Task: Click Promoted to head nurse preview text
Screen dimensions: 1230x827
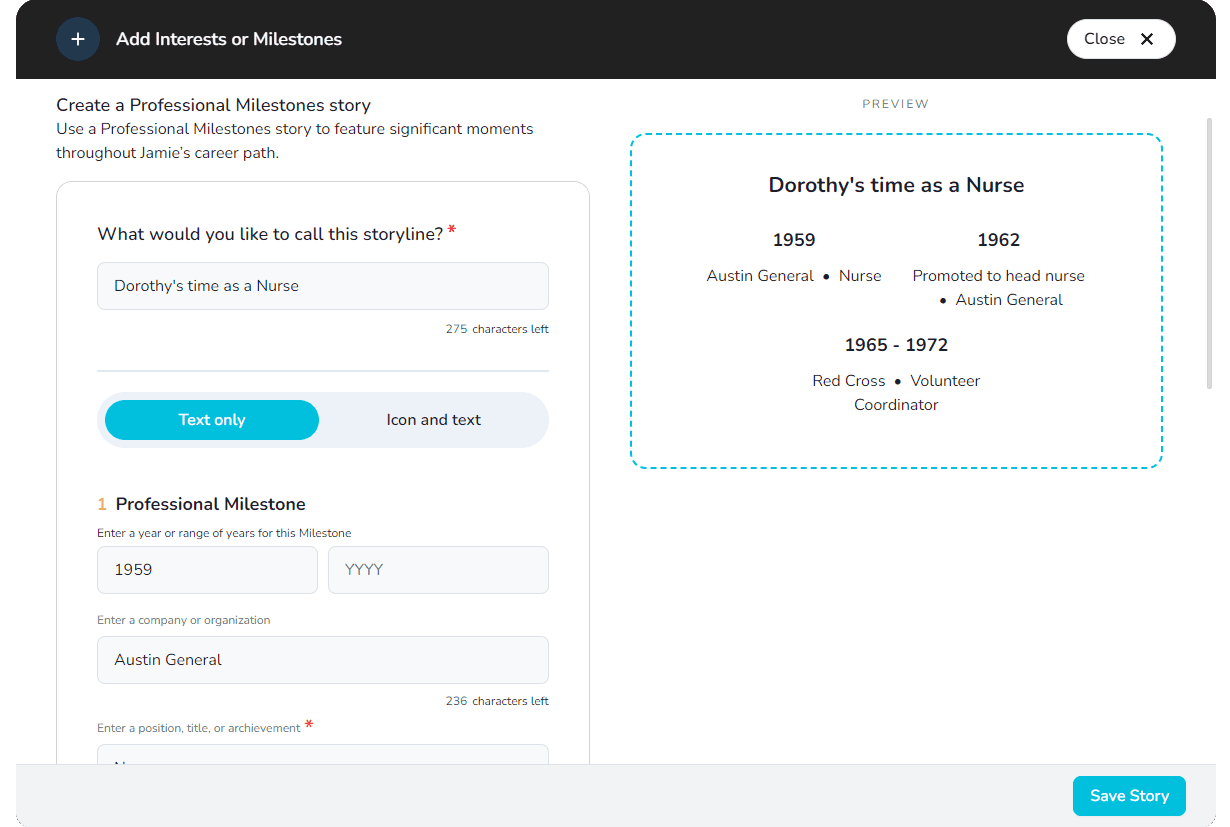Action: click(x=998, y=276)
